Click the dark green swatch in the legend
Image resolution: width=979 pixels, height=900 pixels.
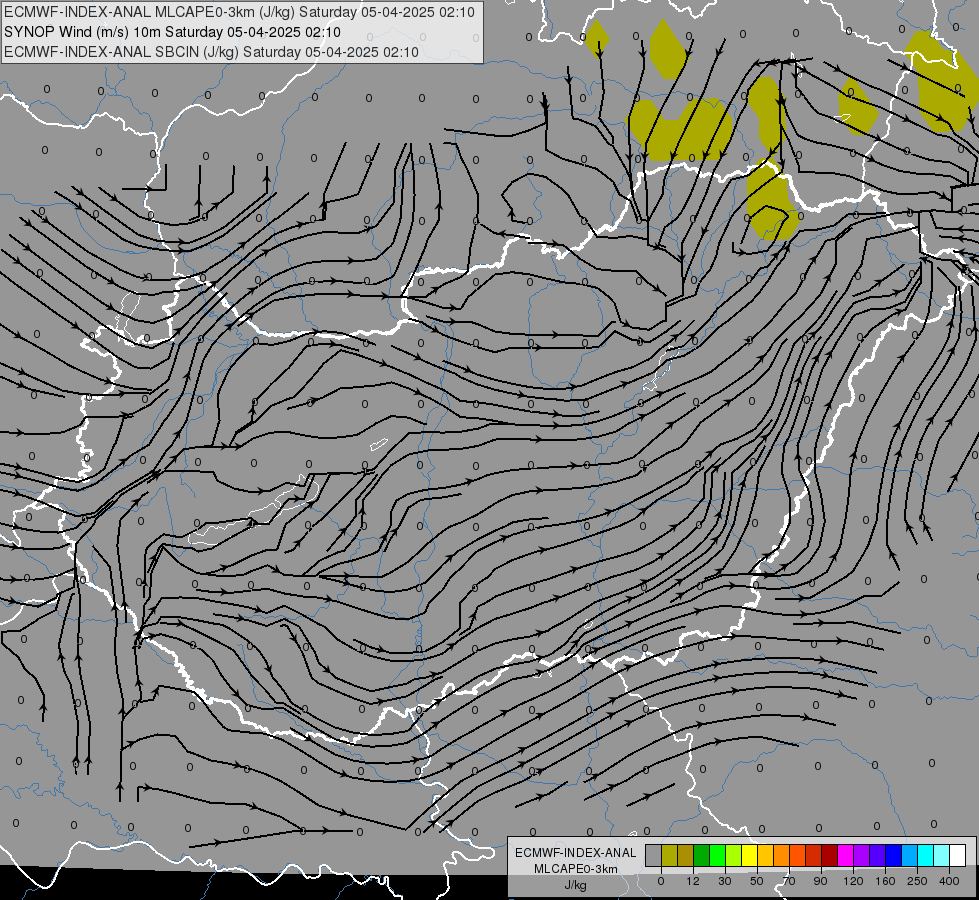(x=701, y=855)
